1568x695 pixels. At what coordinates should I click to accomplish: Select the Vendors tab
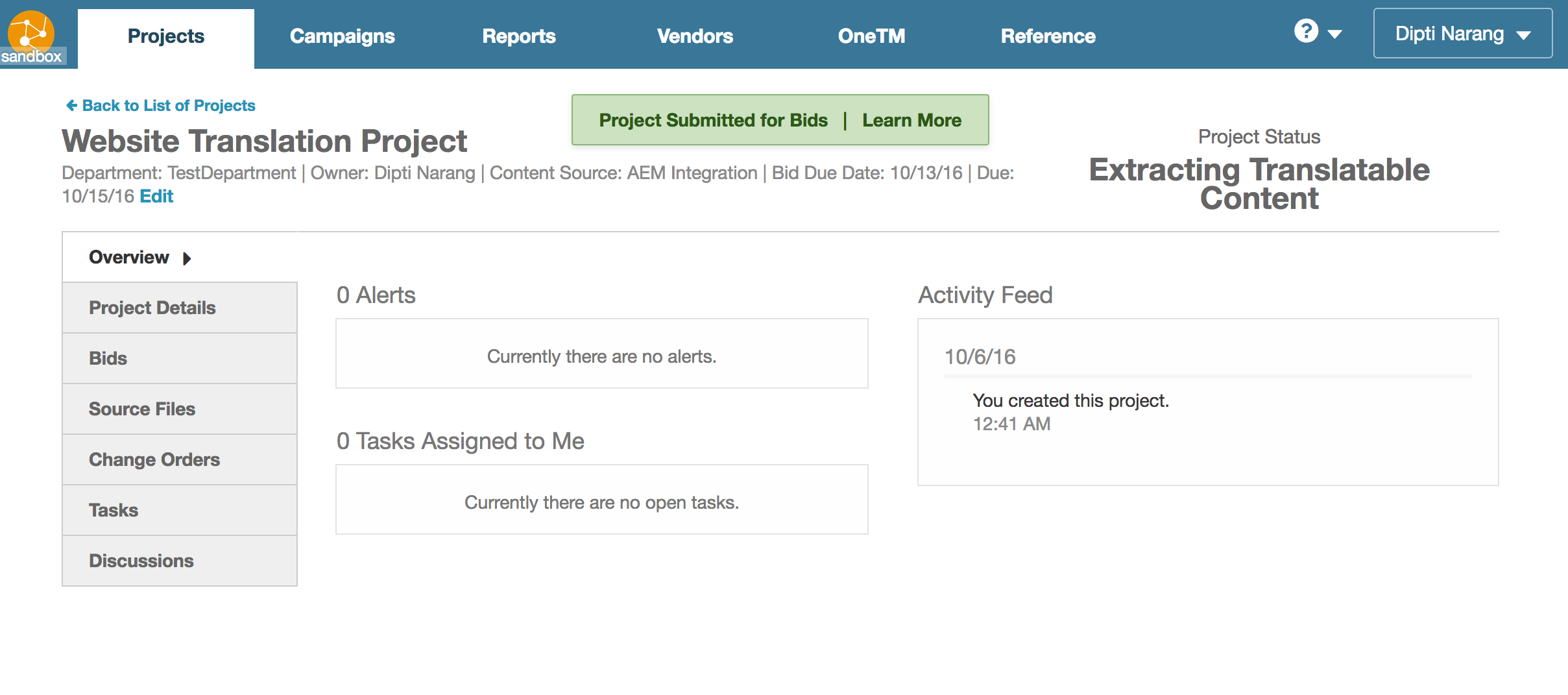[x=695, y=36]
